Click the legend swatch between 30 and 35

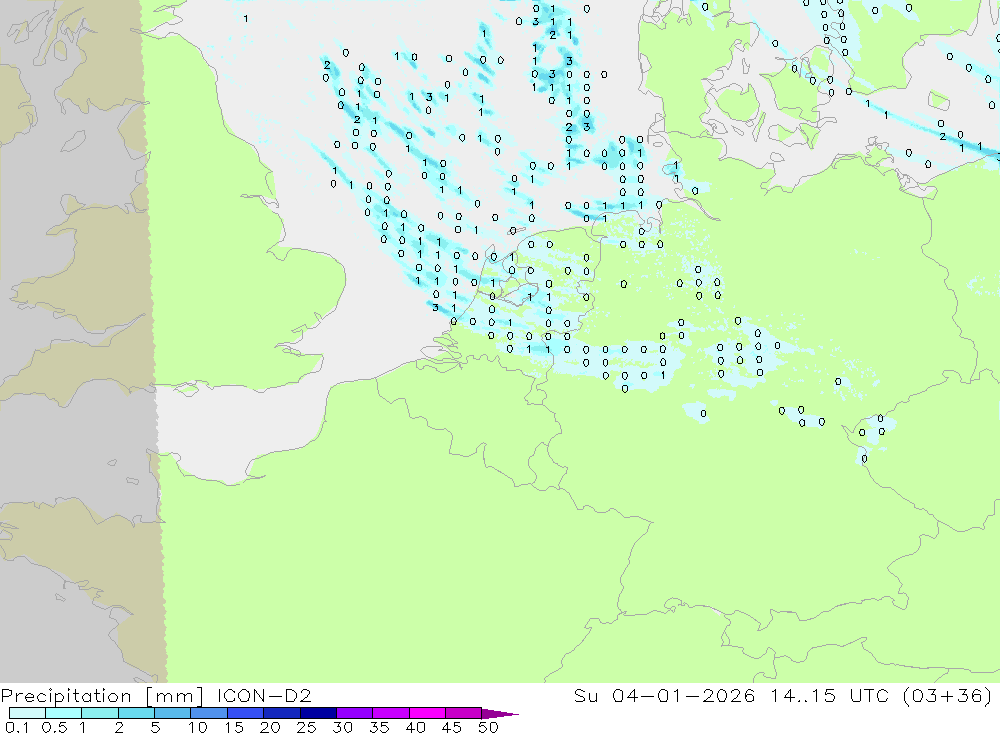[x=355, y=713]
